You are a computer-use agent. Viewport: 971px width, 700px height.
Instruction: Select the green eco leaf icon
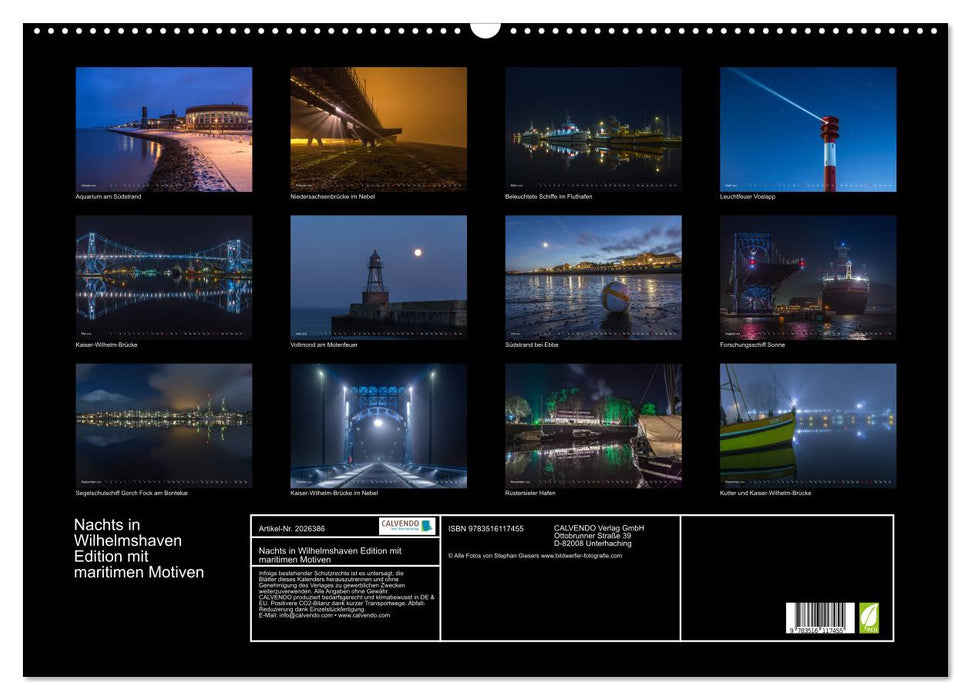click(x=869, y=618)
